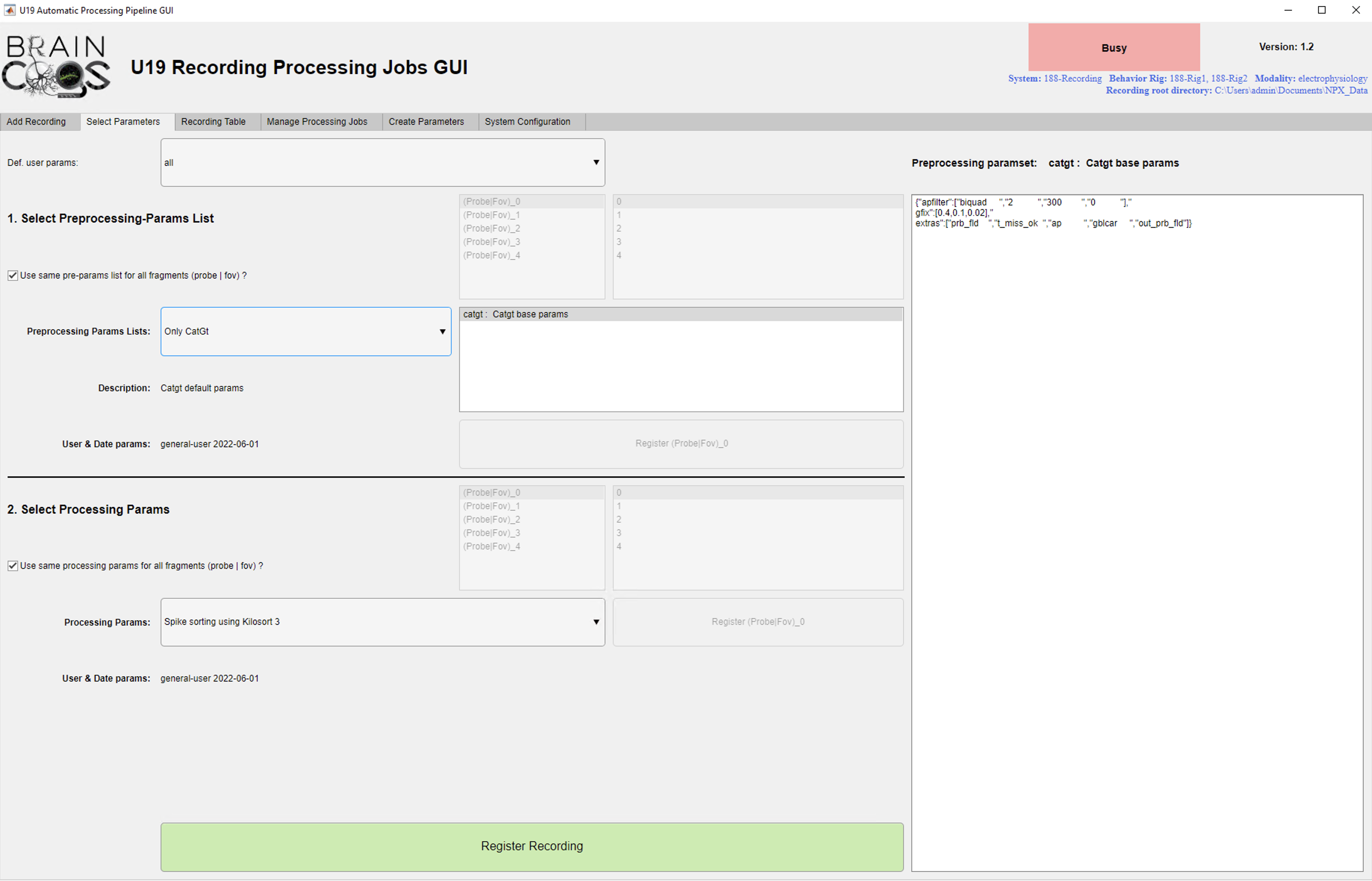Image resolution: width=1372 pixels, height=881 pixels.
Task: Select row 3 in processing index list
Action: pyautogui.click(x=758, y=533)
